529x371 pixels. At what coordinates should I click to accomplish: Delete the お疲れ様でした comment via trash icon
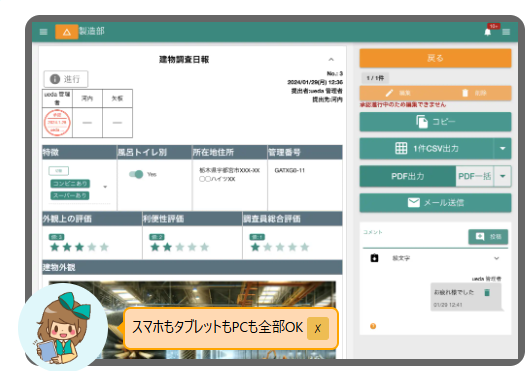pos(487,292)
